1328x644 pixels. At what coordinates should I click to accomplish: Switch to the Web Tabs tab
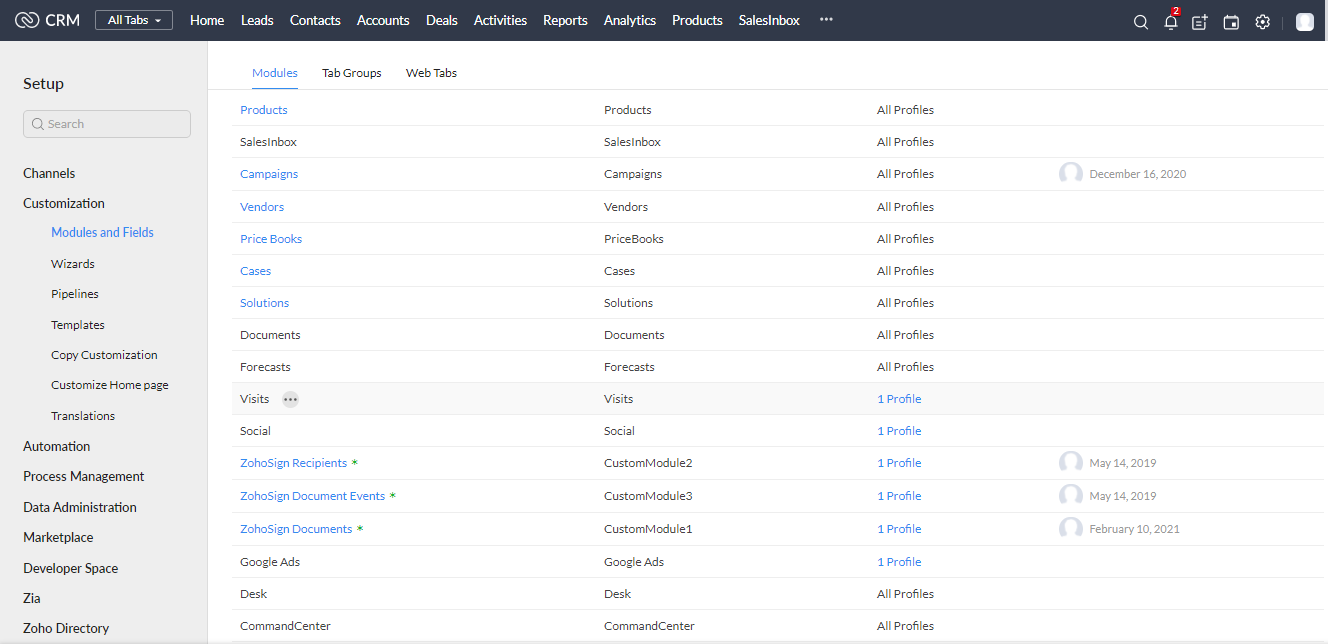(431, 73)
